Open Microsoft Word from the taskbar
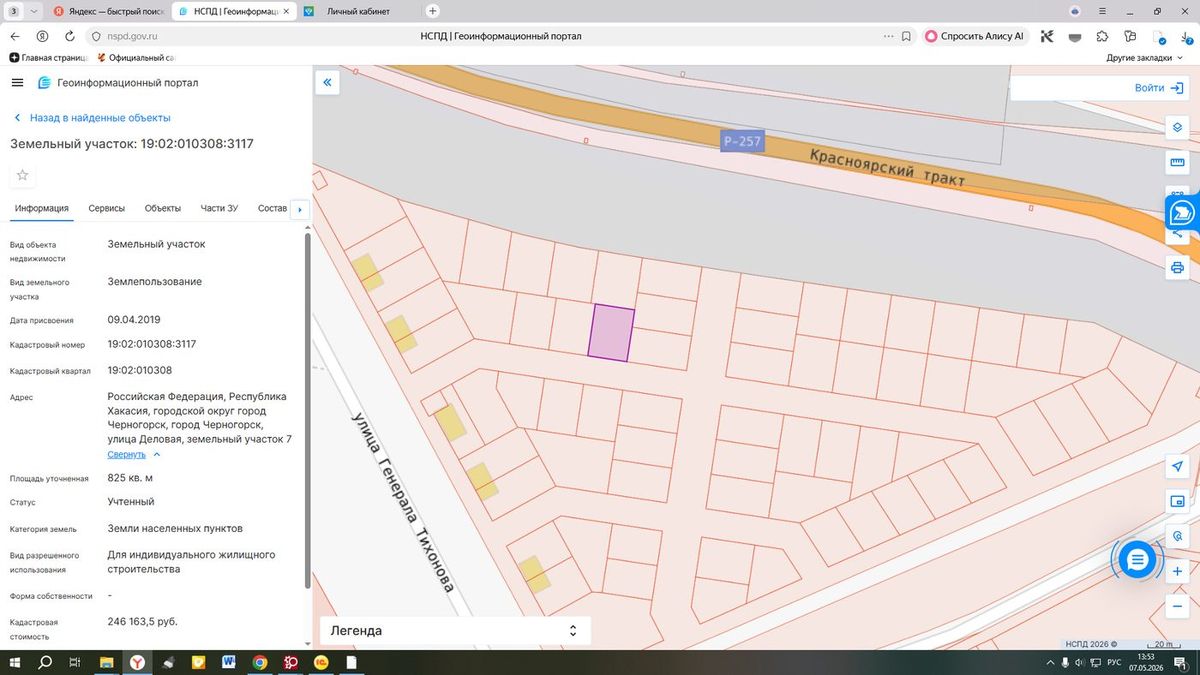The width and height of the screenshot is (1200, 675). click(228, 662)
